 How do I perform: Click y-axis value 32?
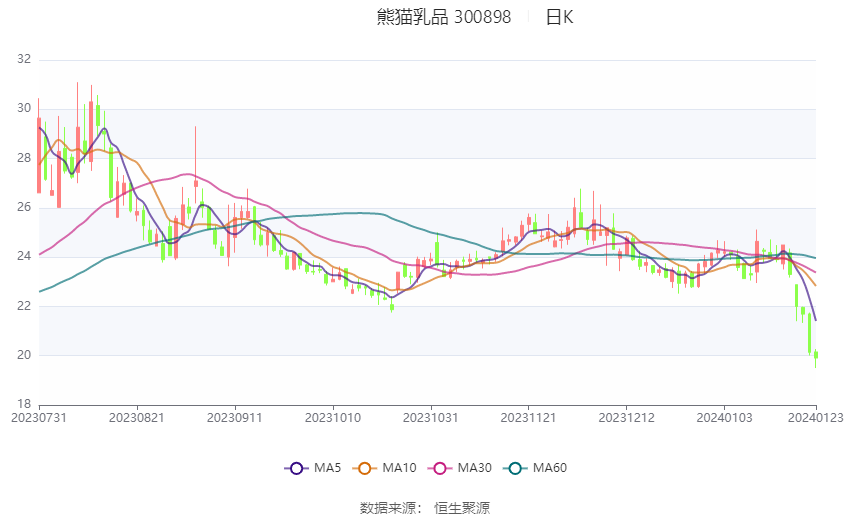tap(24, 59)
